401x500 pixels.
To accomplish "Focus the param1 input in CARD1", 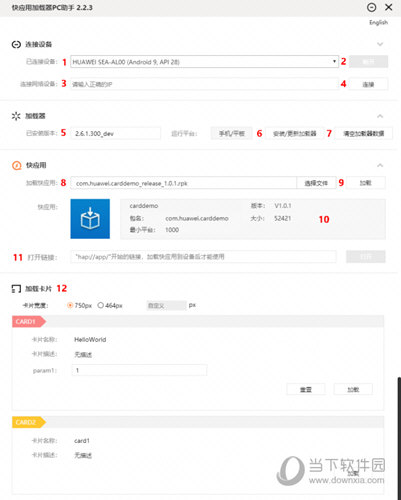I will tap(139, 370).
